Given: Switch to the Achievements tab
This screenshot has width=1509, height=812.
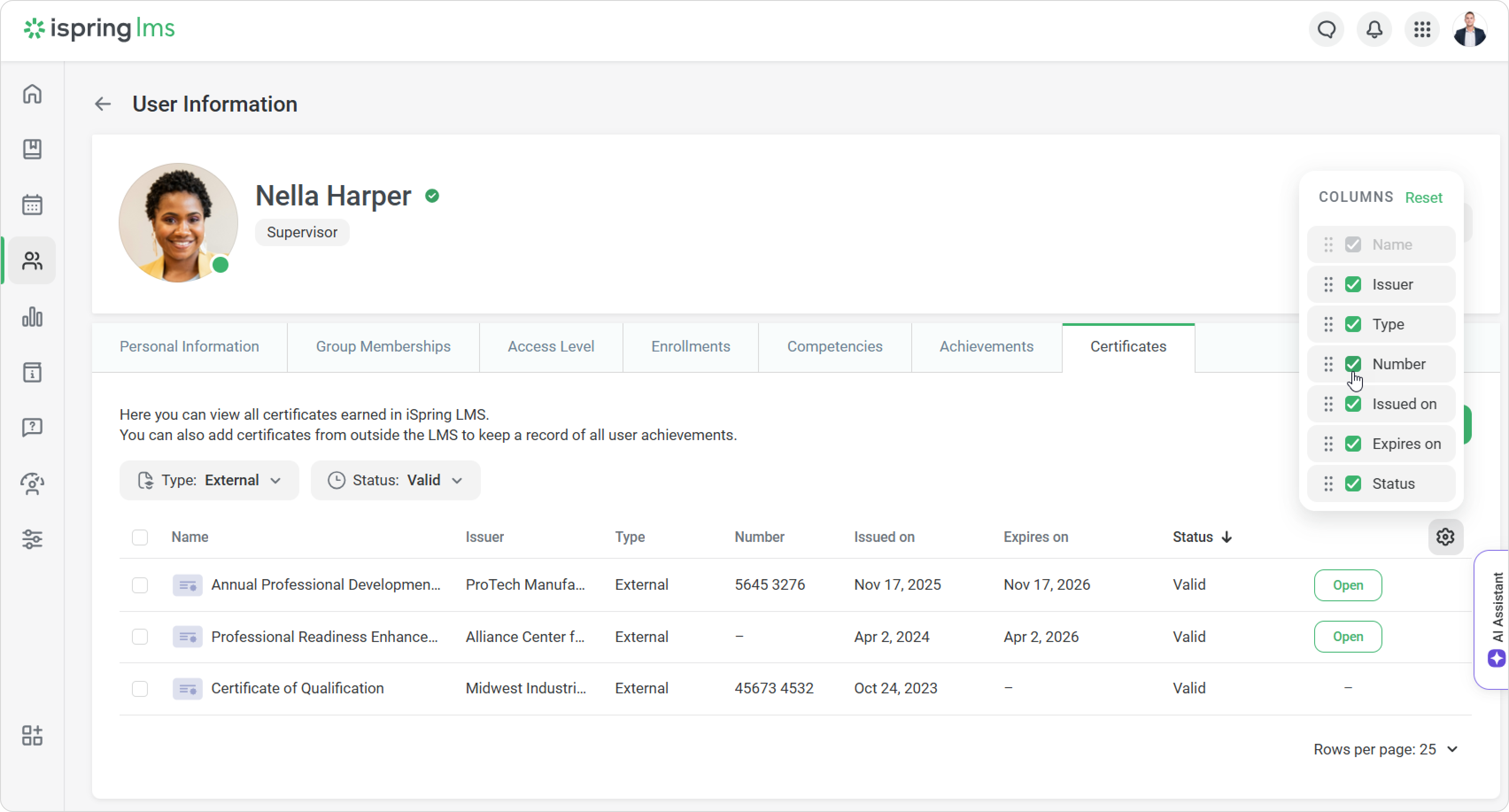Looking at the screenshot, I should coord(986,346).
